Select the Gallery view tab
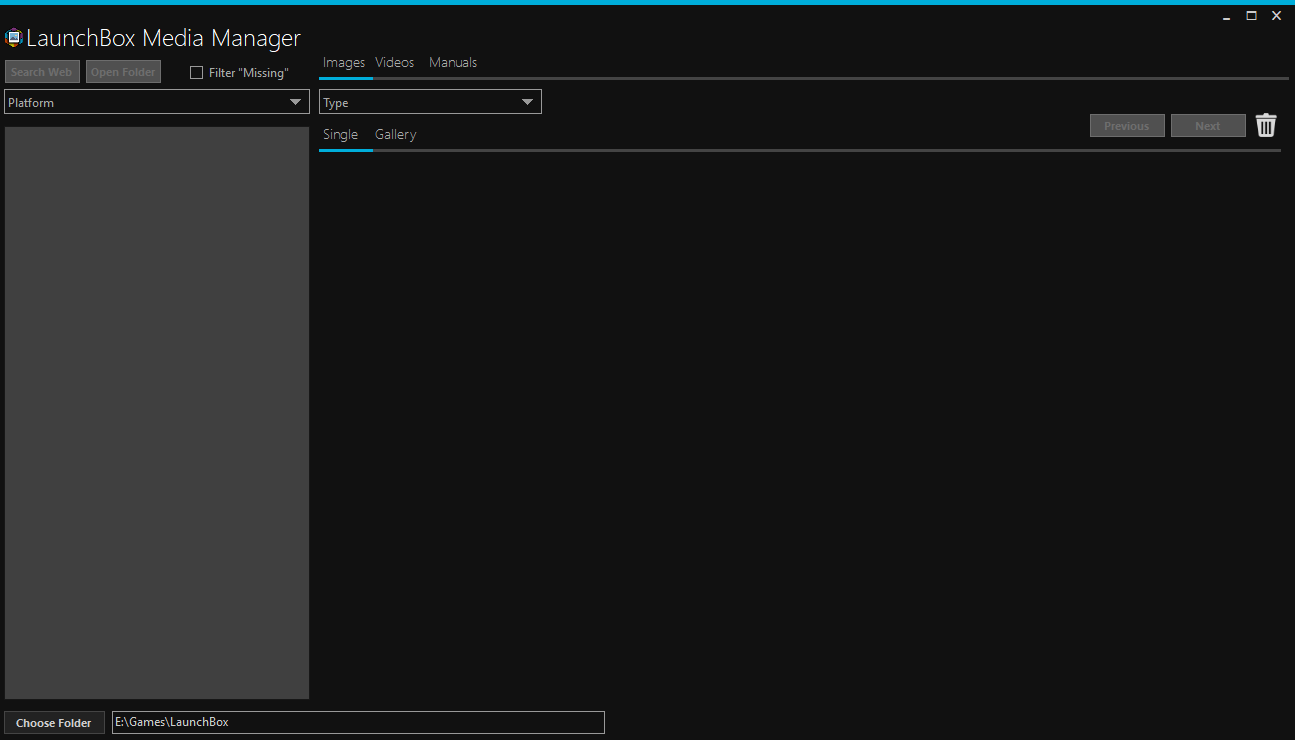This screenshot has height=740, width=1295. point(396,134)
